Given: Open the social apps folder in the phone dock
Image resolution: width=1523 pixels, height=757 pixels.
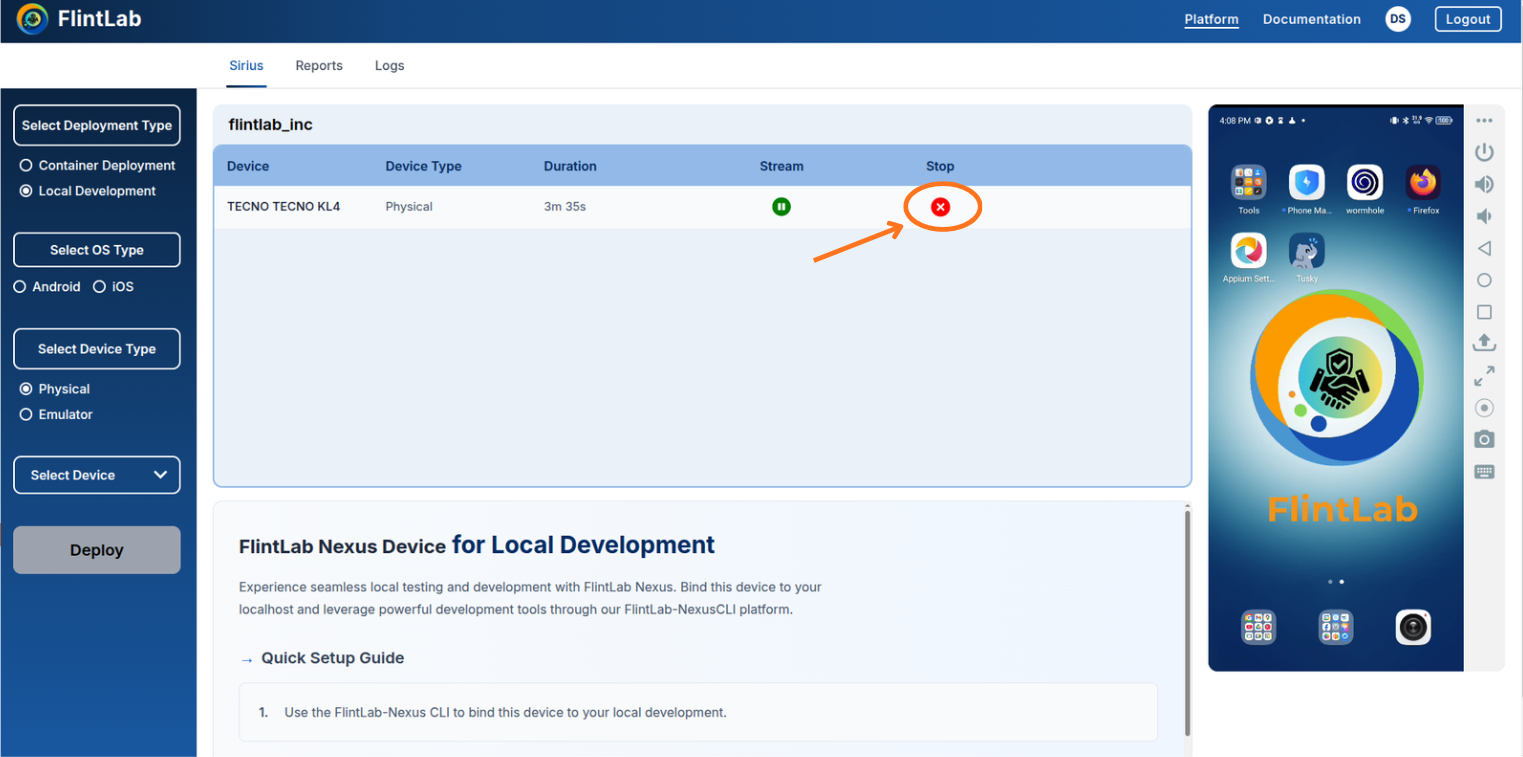Looking at the screenshot, I should click(x=1336, y=627).
